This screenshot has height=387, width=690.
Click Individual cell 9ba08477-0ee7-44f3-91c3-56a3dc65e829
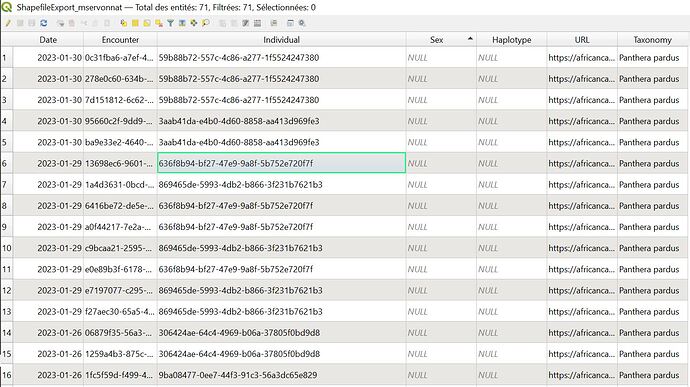[x=281, y=375]
